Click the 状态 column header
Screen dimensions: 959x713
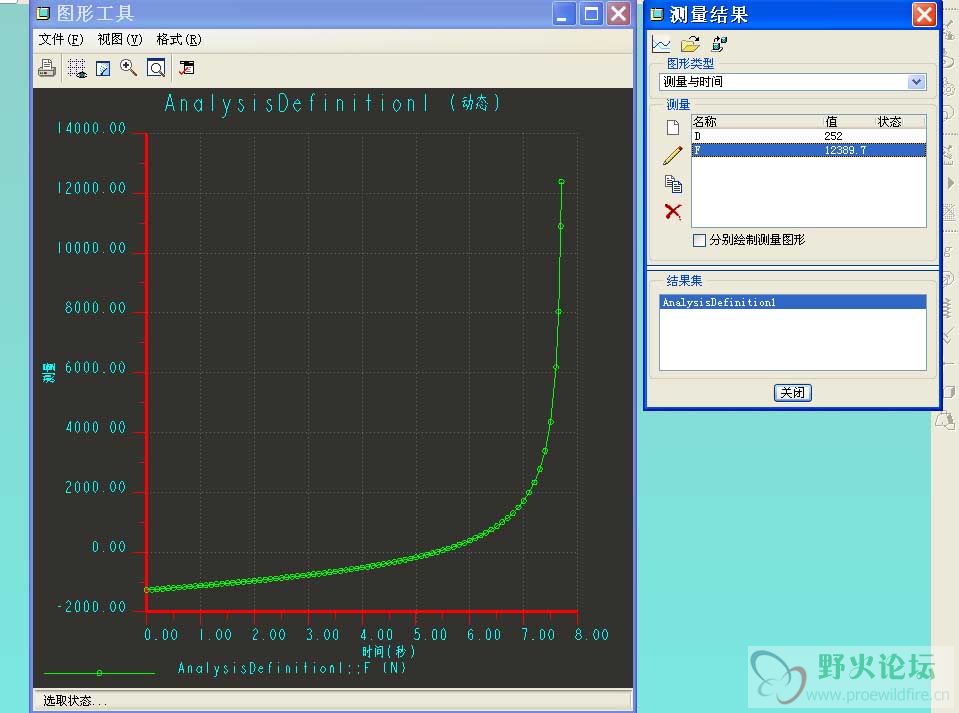pos(889,122)
